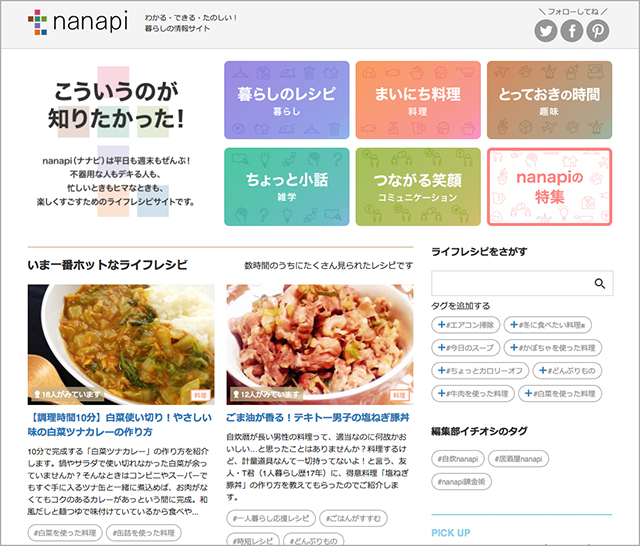This screenshot has height=546, width=640.
Task: Open the Twitter follow icon
Action: 546,31
